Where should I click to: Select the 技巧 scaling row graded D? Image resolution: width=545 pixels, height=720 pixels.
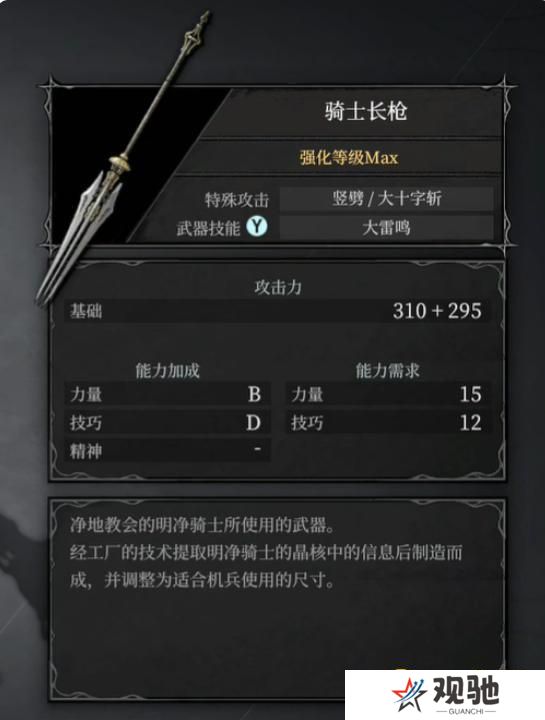[167, 422]
